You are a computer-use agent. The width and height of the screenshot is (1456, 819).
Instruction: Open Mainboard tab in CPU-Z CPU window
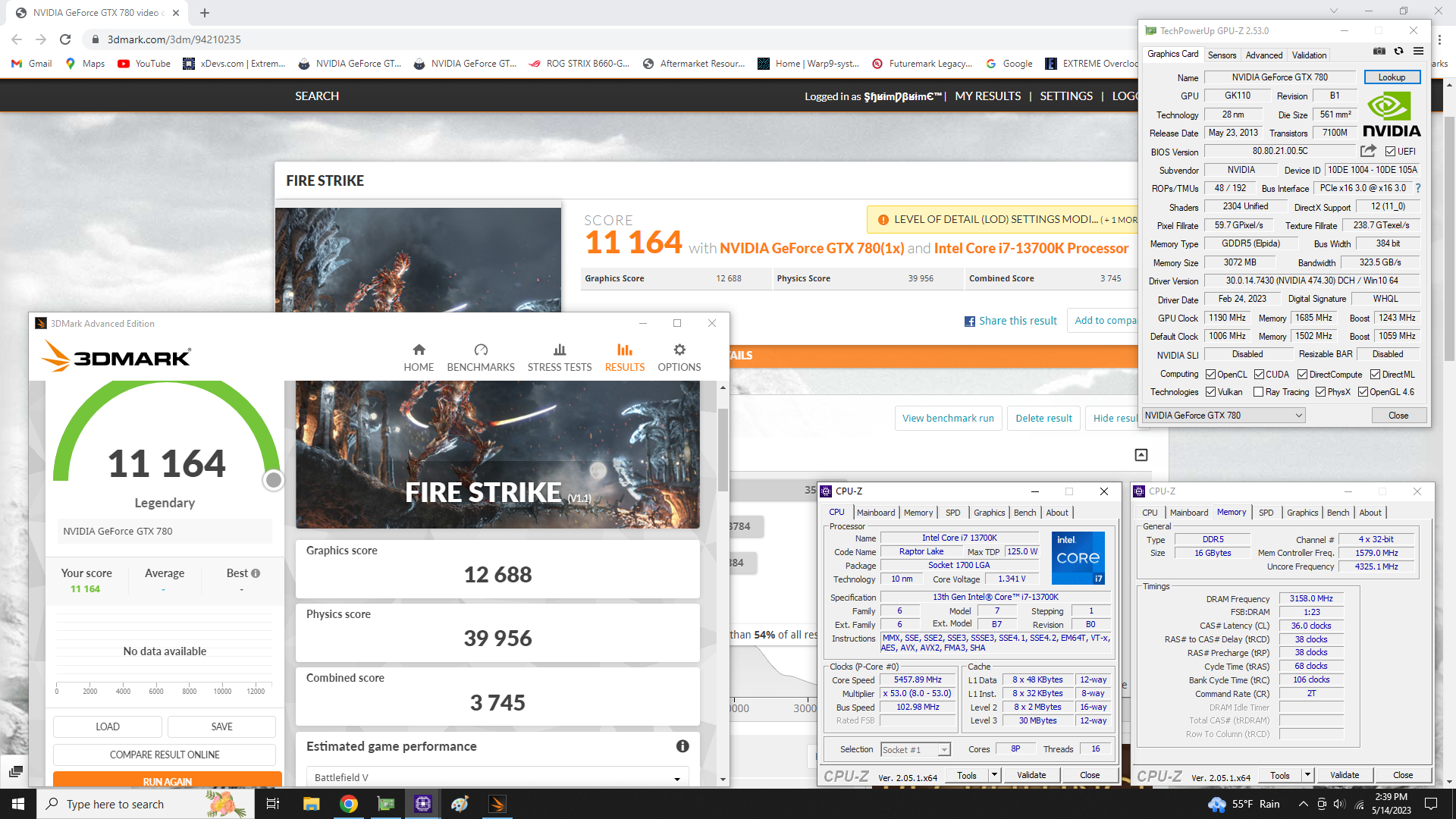tap(876, 513)
